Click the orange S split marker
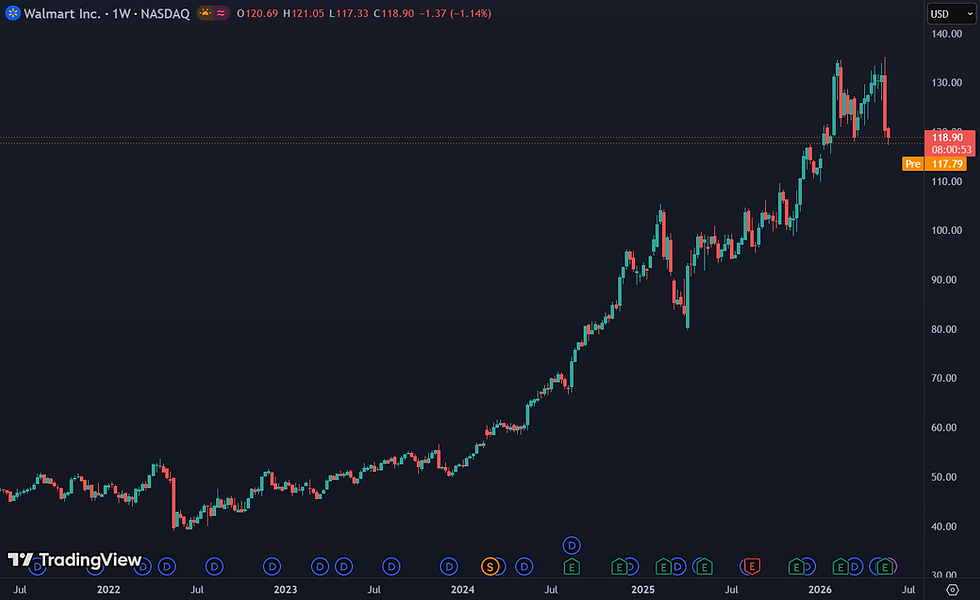This screenshot has height=600, width=980. click(491, 567)
